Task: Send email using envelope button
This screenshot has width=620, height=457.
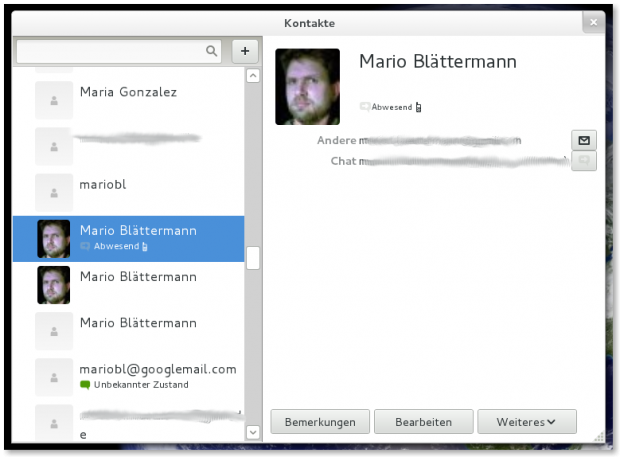Action: pos(584,140)
